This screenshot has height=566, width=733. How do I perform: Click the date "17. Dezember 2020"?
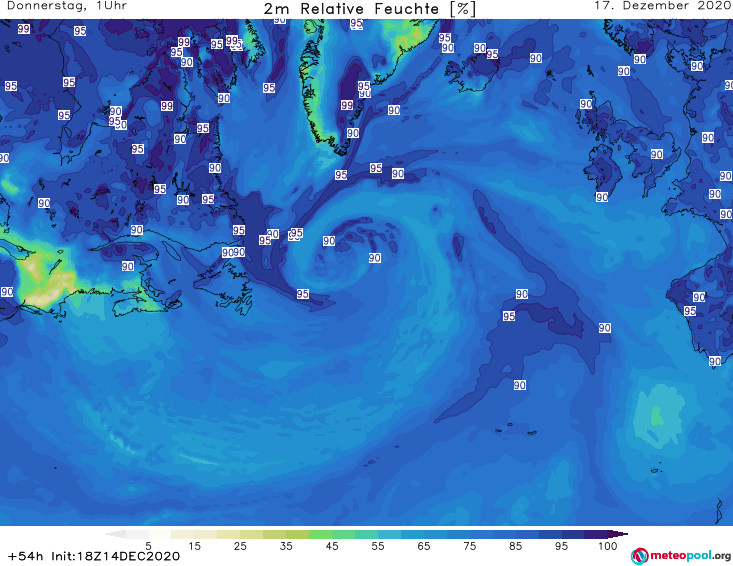pyautogui.click(x=663, y=6)
